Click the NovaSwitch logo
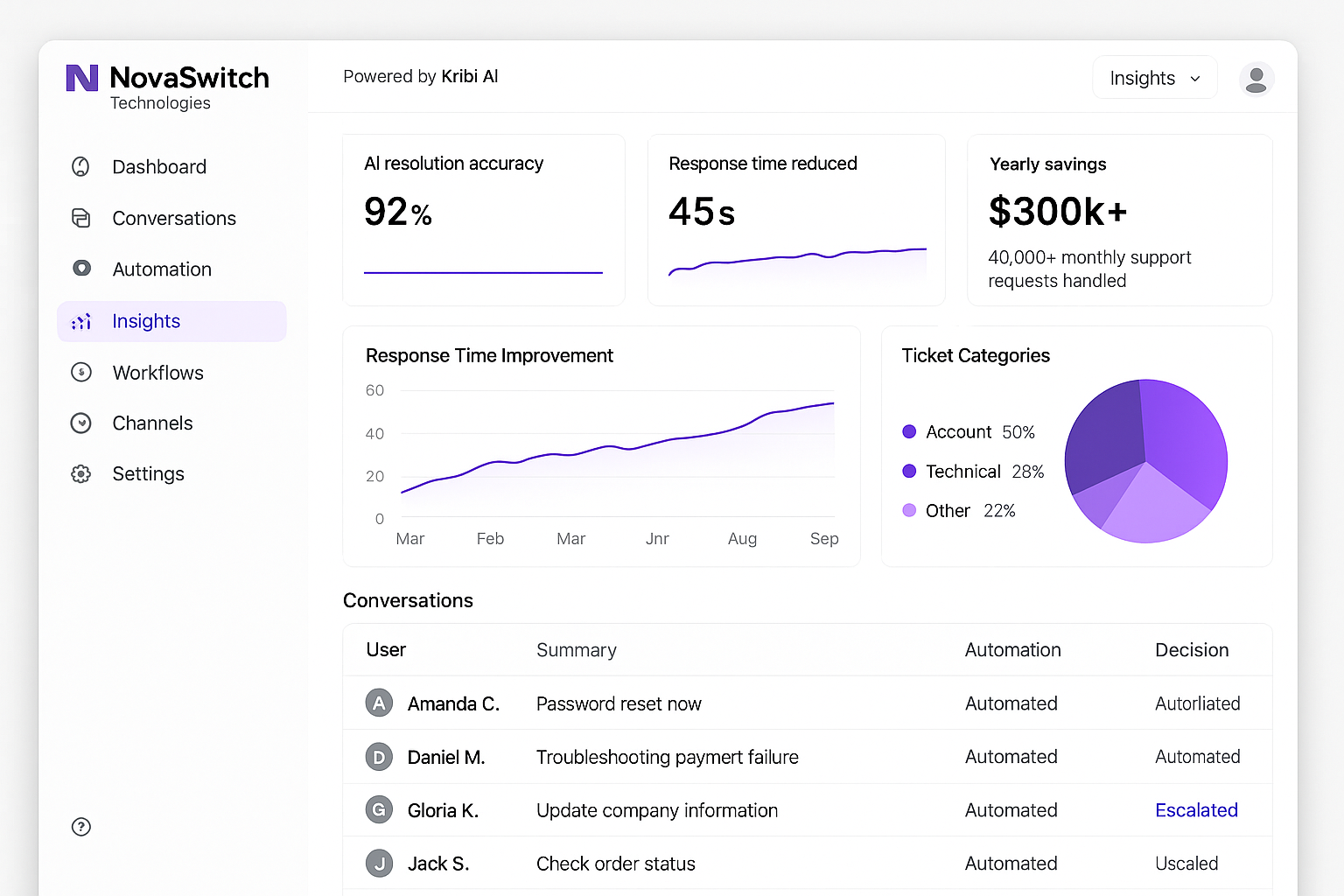Screen dimensions: 1344x896 [x=82, y=79]
